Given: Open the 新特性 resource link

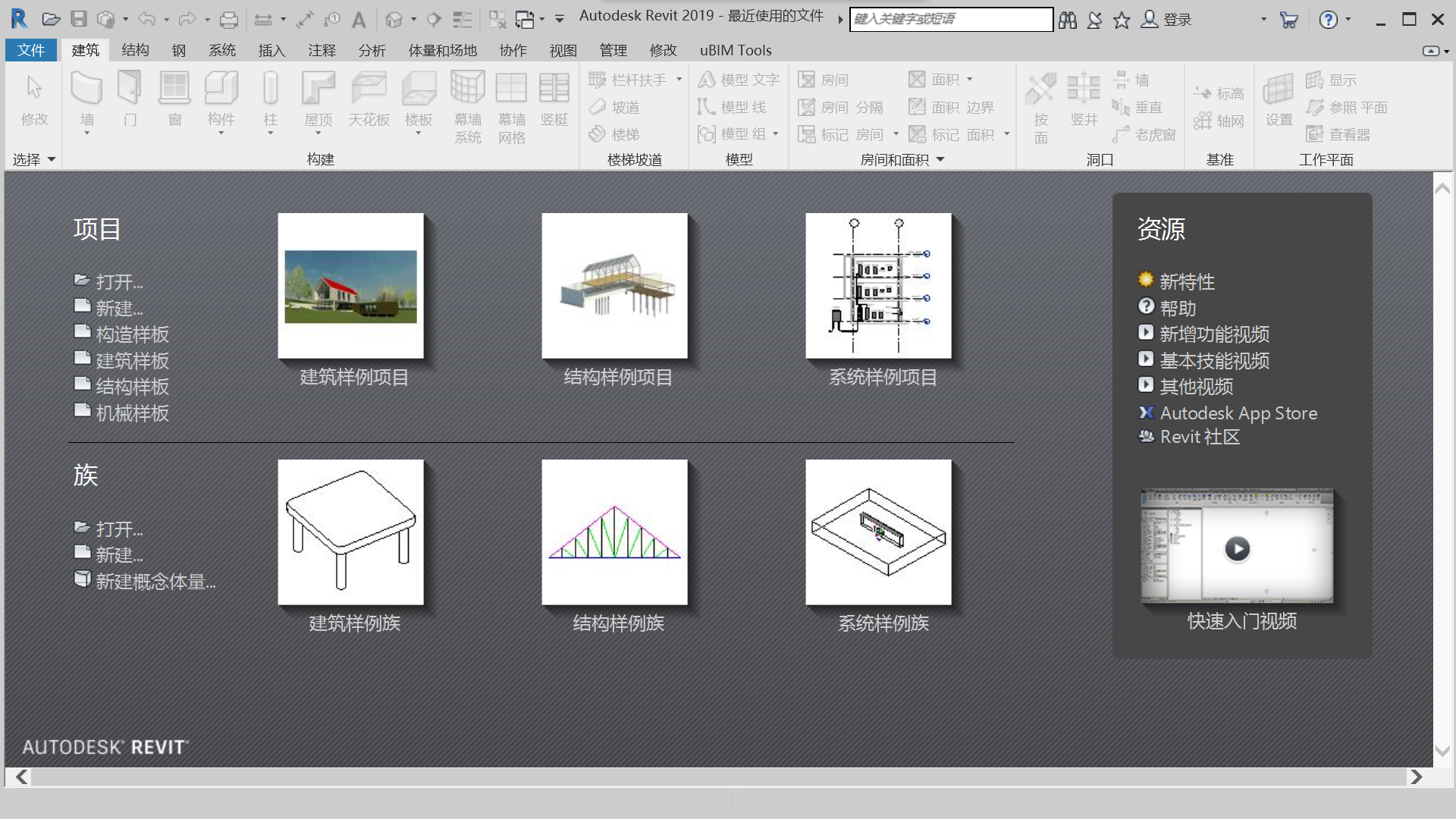Looking at the screenshot, I should [x=1187, y=281].
